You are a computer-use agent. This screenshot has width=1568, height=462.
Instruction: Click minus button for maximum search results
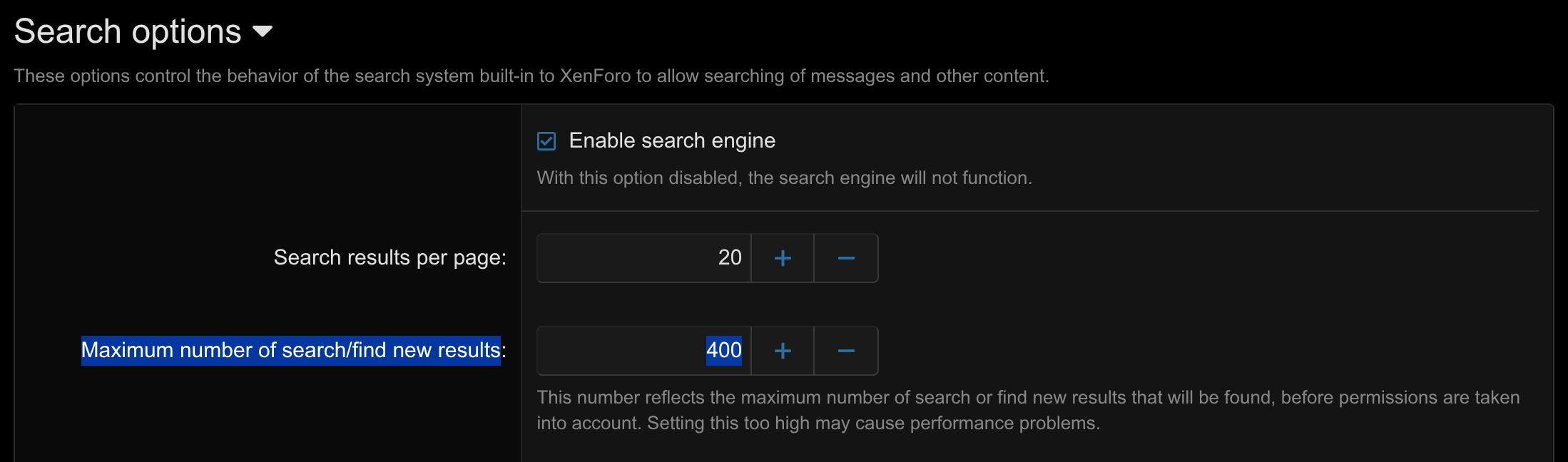[846, 351]
